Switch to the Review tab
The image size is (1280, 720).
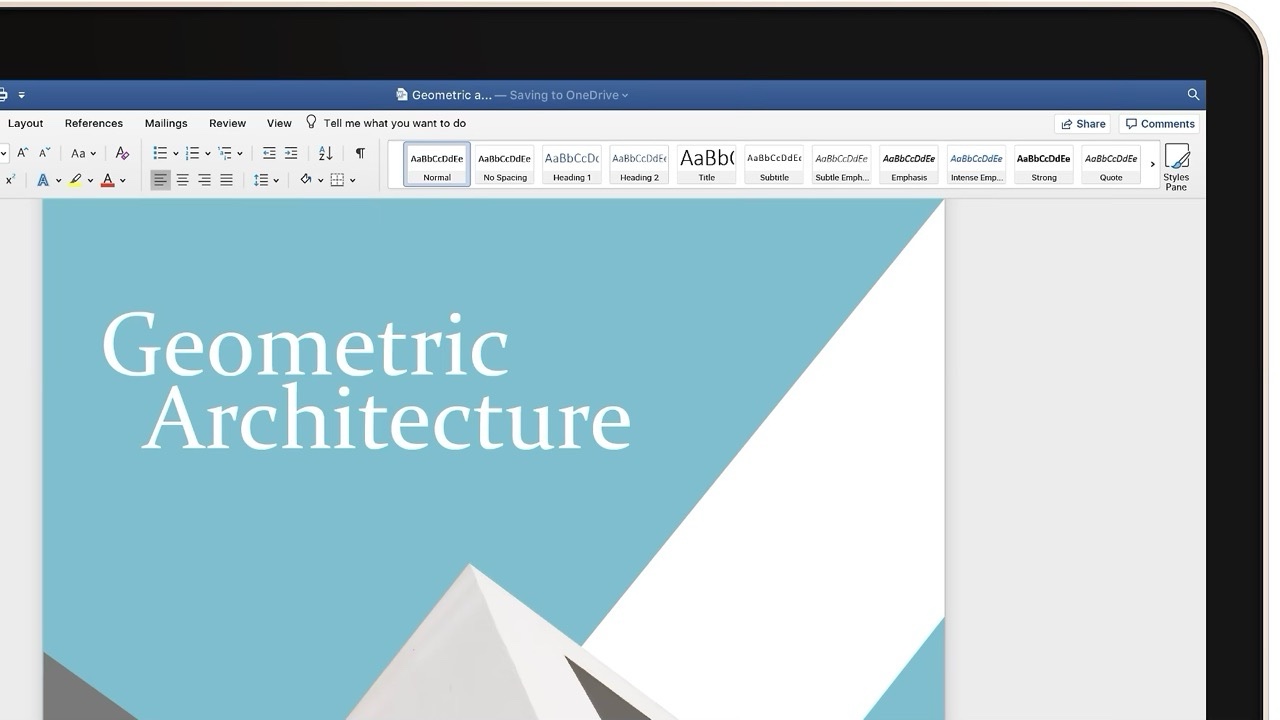point(227,123)
